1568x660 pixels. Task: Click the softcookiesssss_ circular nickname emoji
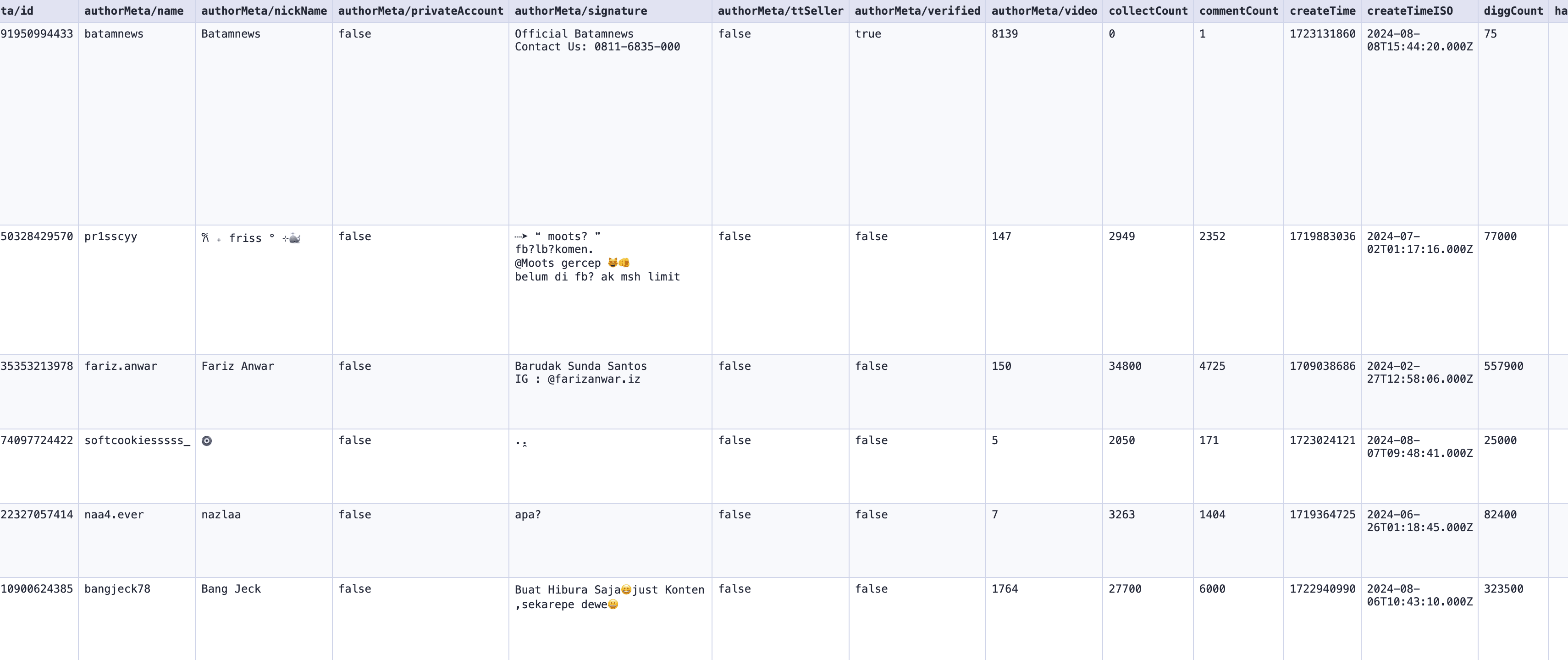click(207, 441)
